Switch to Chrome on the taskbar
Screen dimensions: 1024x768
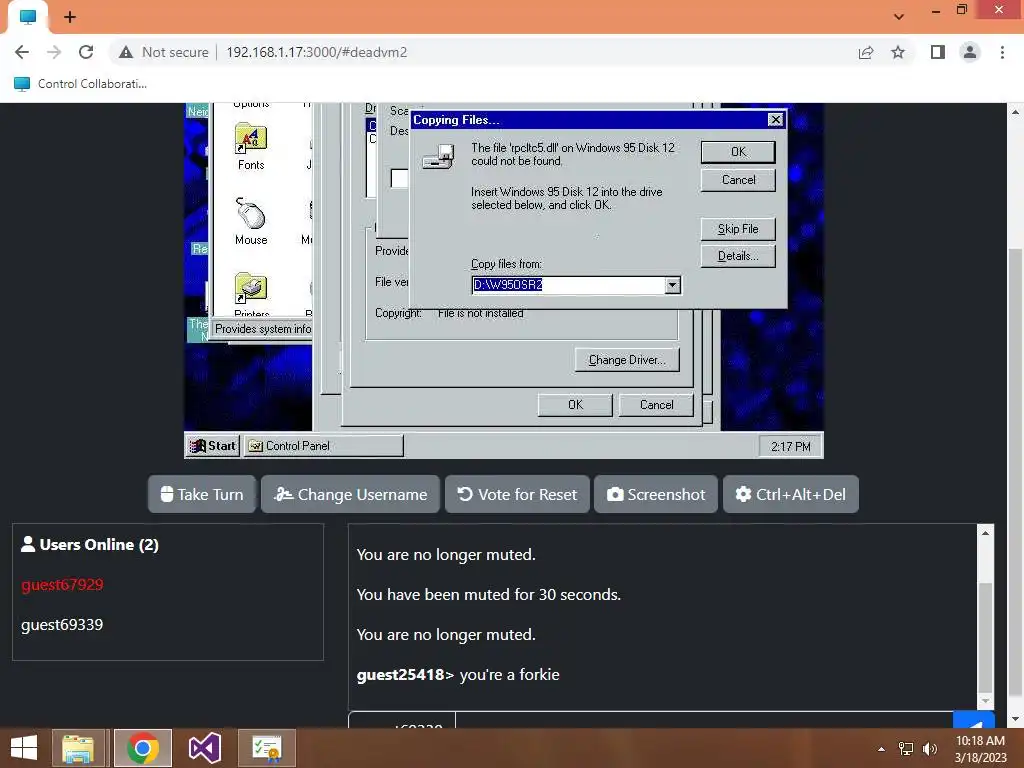[142, 748]
